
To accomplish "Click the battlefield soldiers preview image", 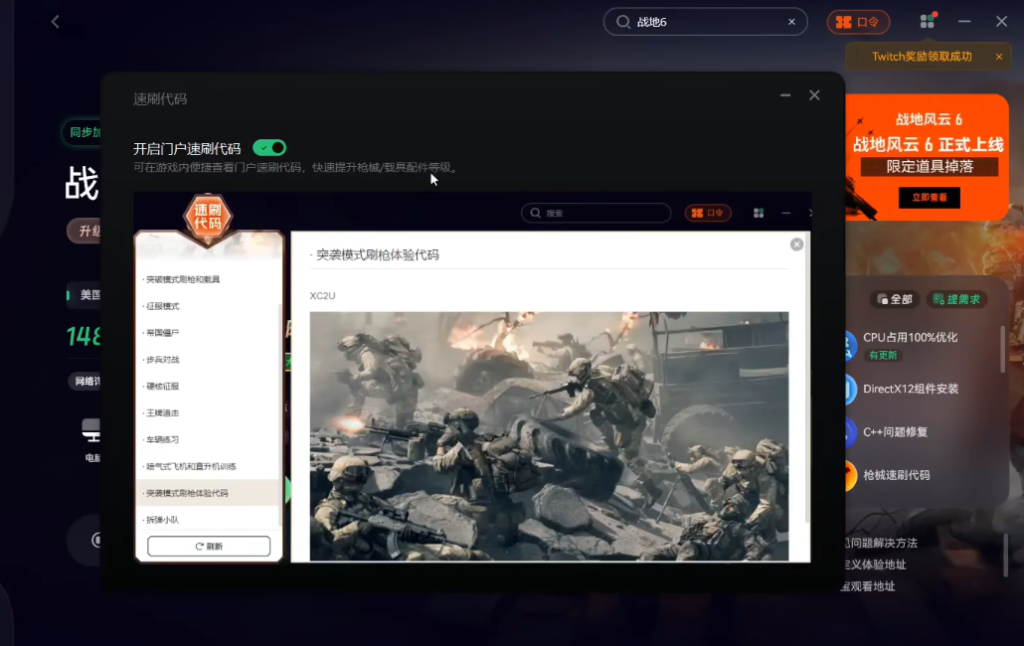I will (x=548, y=435).
